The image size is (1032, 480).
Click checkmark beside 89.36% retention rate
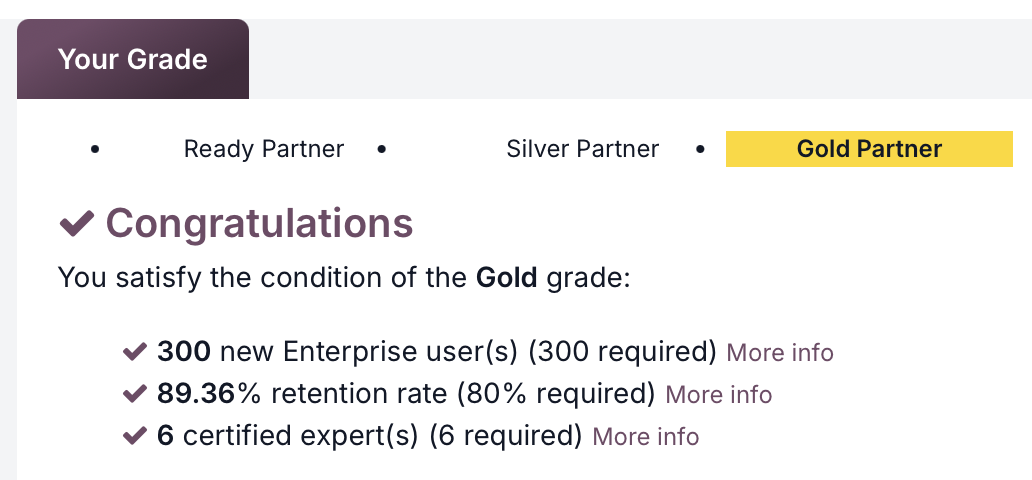[x=134, y=394]
